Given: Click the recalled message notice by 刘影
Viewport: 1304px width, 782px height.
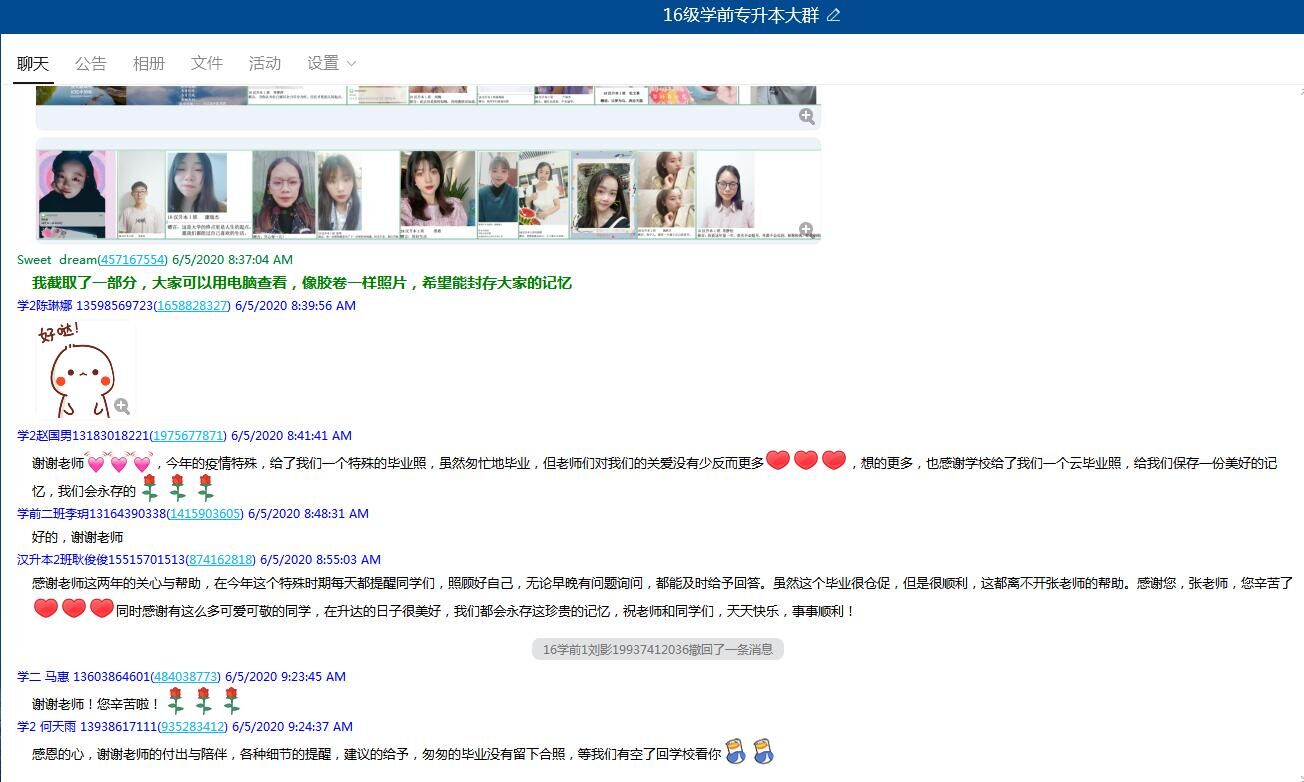Looking at the screenshot, I should point(657,650).
